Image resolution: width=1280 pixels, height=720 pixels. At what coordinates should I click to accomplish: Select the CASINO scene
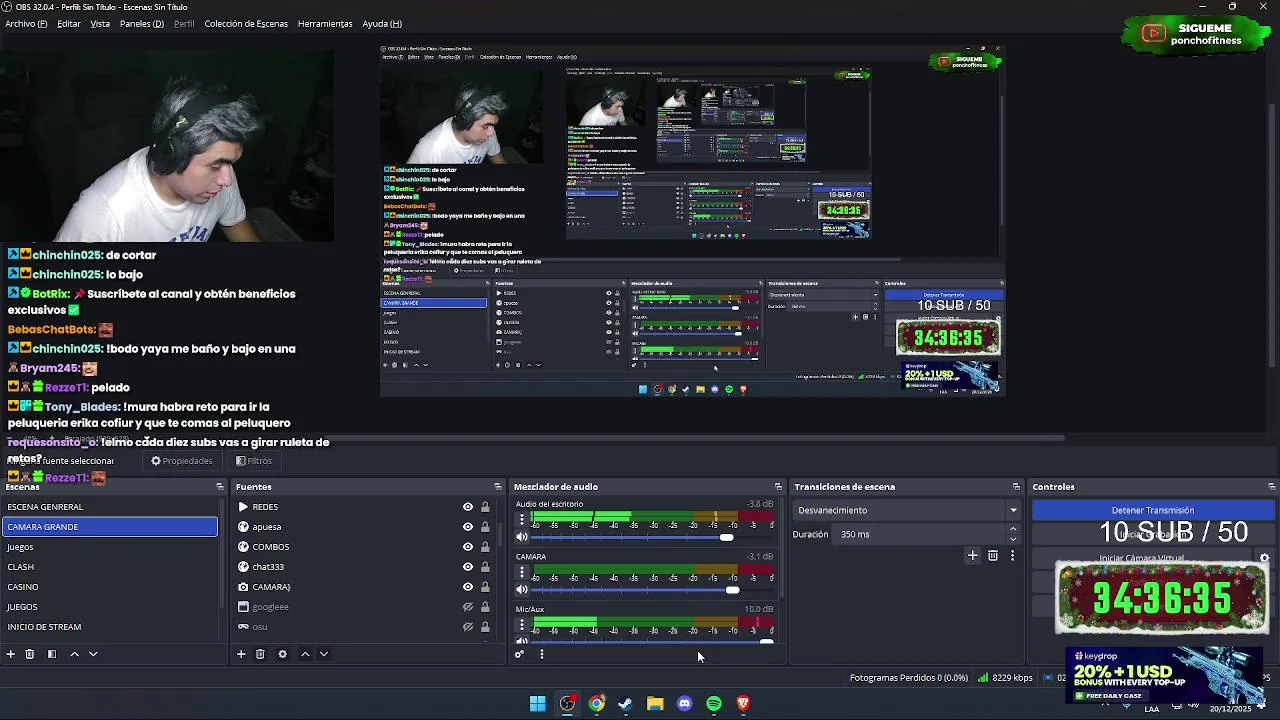click(x=110, y=587)
